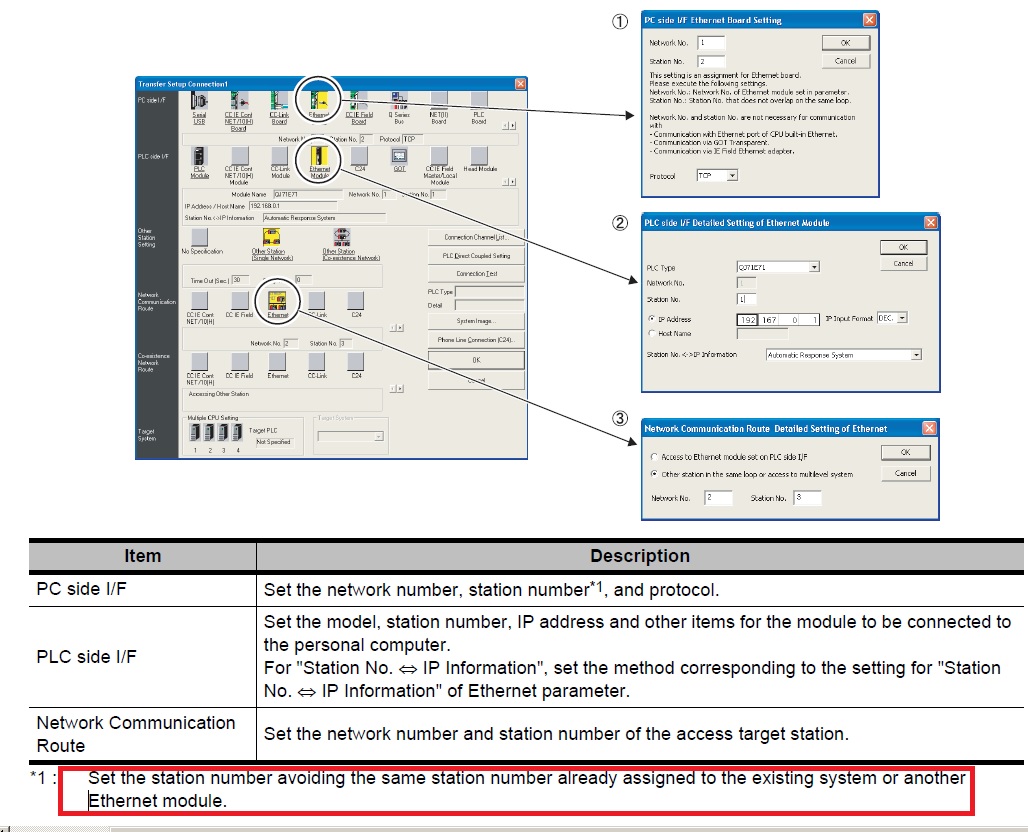Click the Connection Test button
The height and width of the screenshot is (832, 1028).
coord(476,273)
